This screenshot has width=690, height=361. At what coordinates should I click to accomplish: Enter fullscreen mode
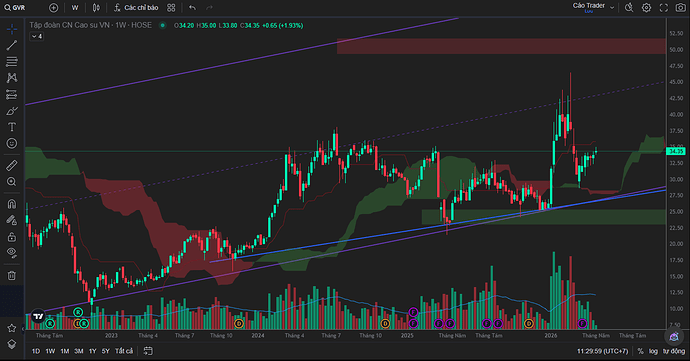(664, 8)
